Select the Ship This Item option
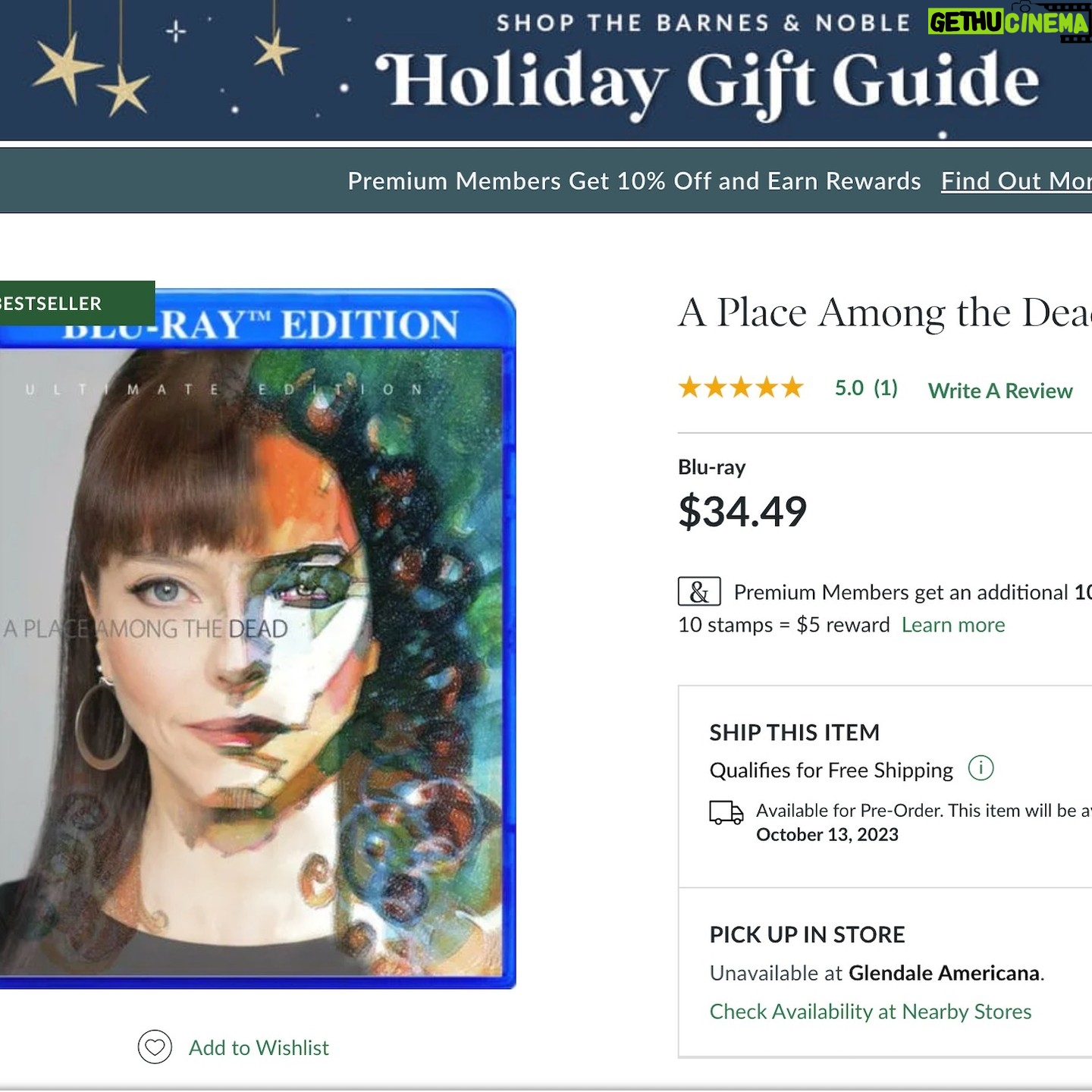Image resolution: width=1092 pixels, height=1092 pixels. 794,733
